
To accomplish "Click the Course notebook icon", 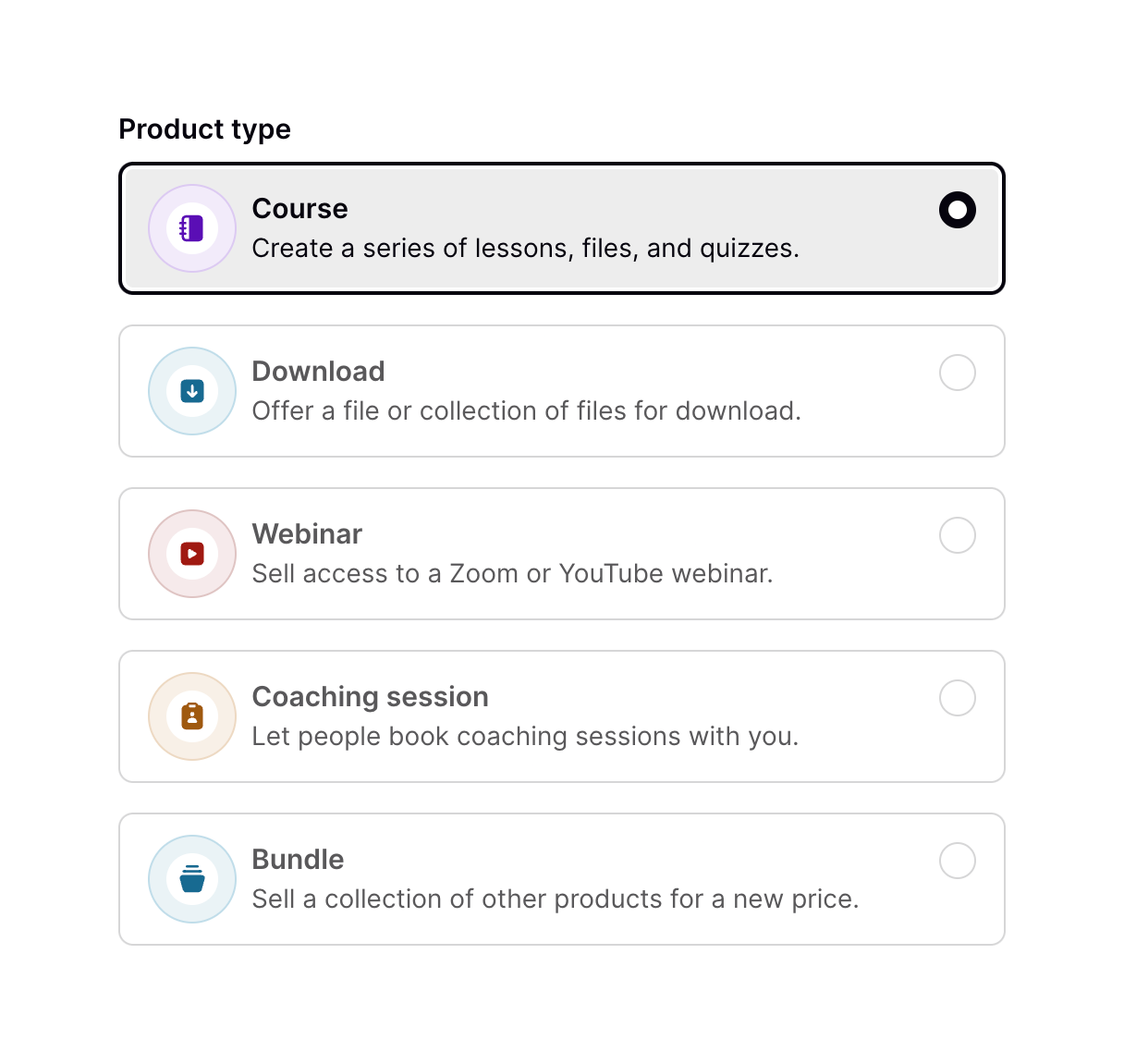I will pos(191,228).
